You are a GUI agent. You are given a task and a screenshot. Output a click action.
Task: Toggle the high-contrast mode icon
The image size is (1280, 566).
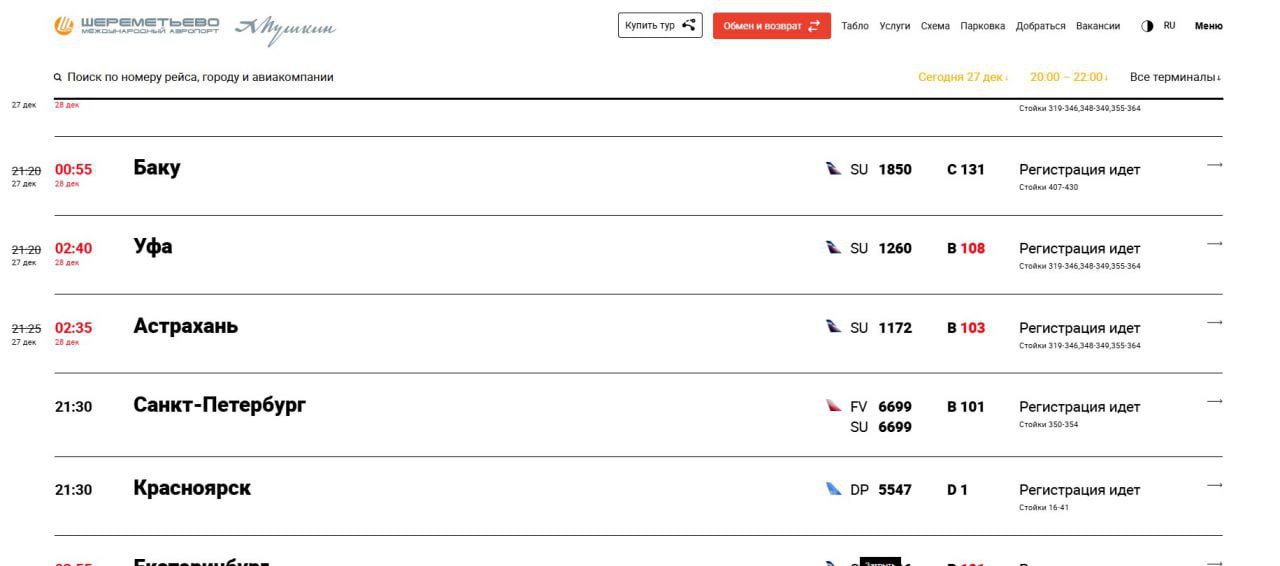pyautogui.click(x=1147, y=26)
